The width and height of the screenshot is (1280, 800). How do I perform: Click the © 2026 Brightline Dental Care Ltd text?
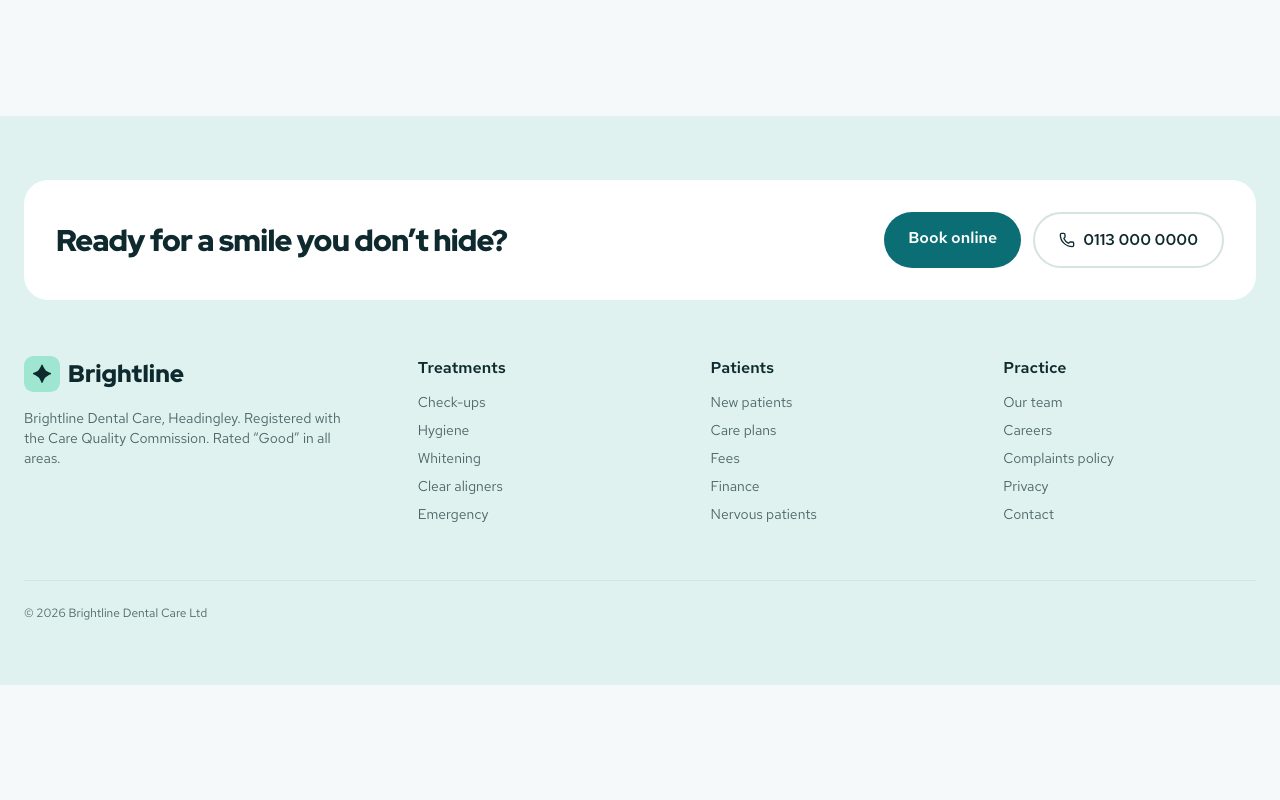pyautogui.click(x=115, y=613)
